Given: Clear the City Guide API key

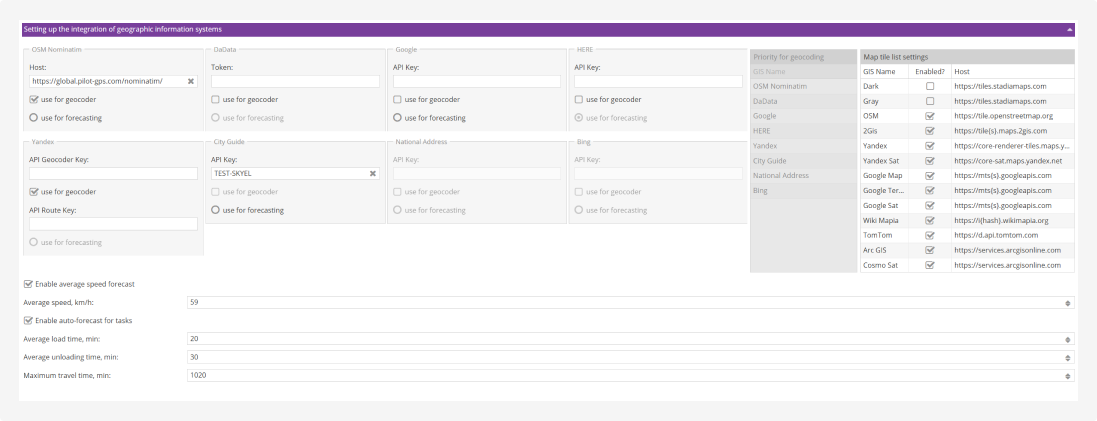Looking at the screenshot, I should (x=373, y=173).
